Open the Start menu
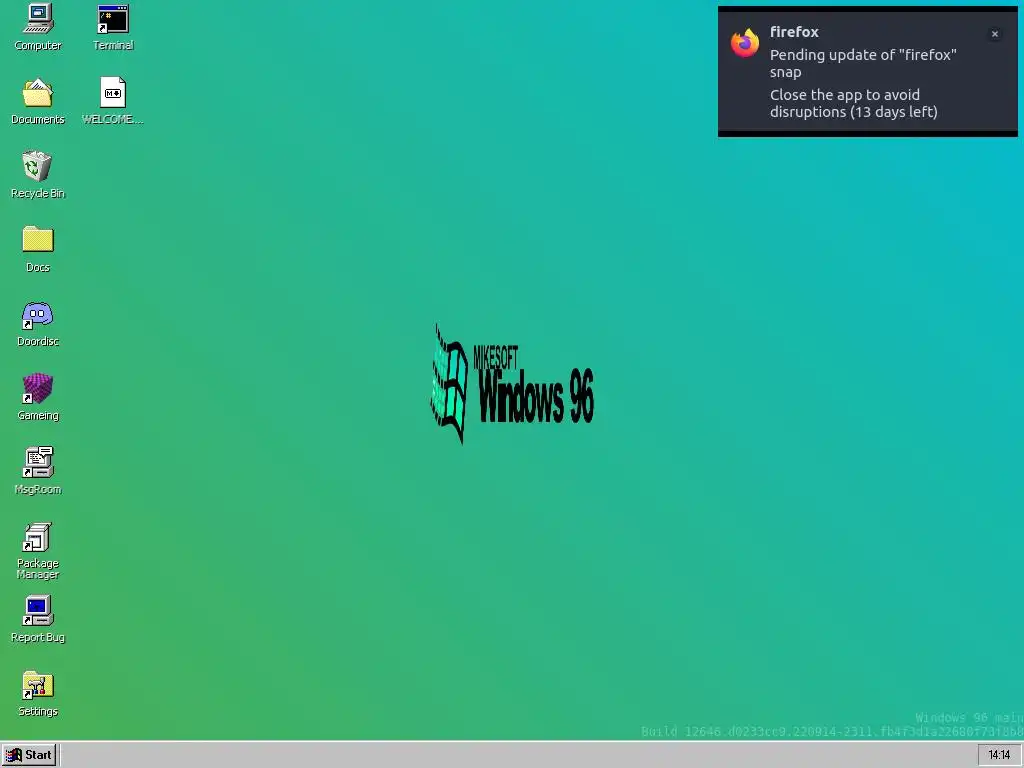Image resolution: width=1024 pixels, height=768 pixels. click(29, 755)
